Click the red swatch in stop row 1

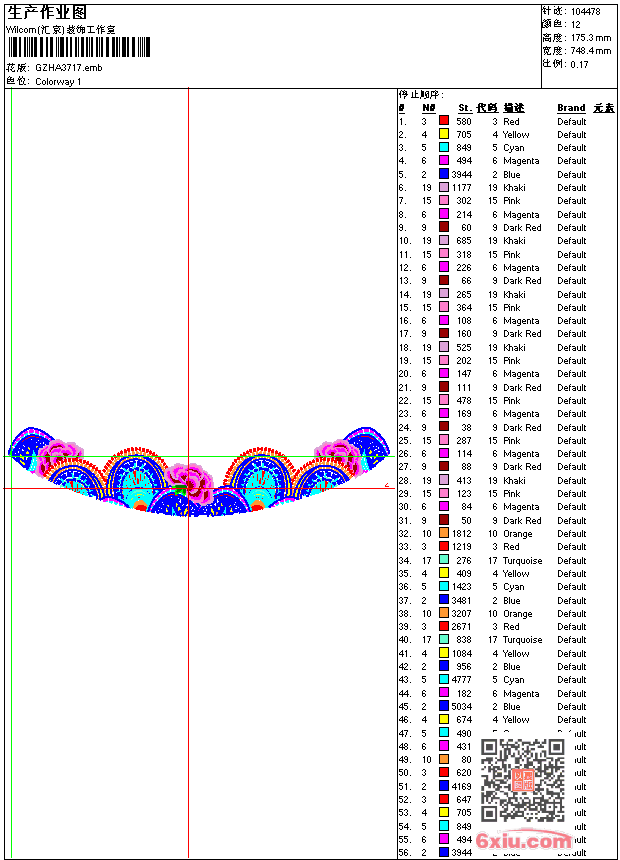tap(444, 121)
